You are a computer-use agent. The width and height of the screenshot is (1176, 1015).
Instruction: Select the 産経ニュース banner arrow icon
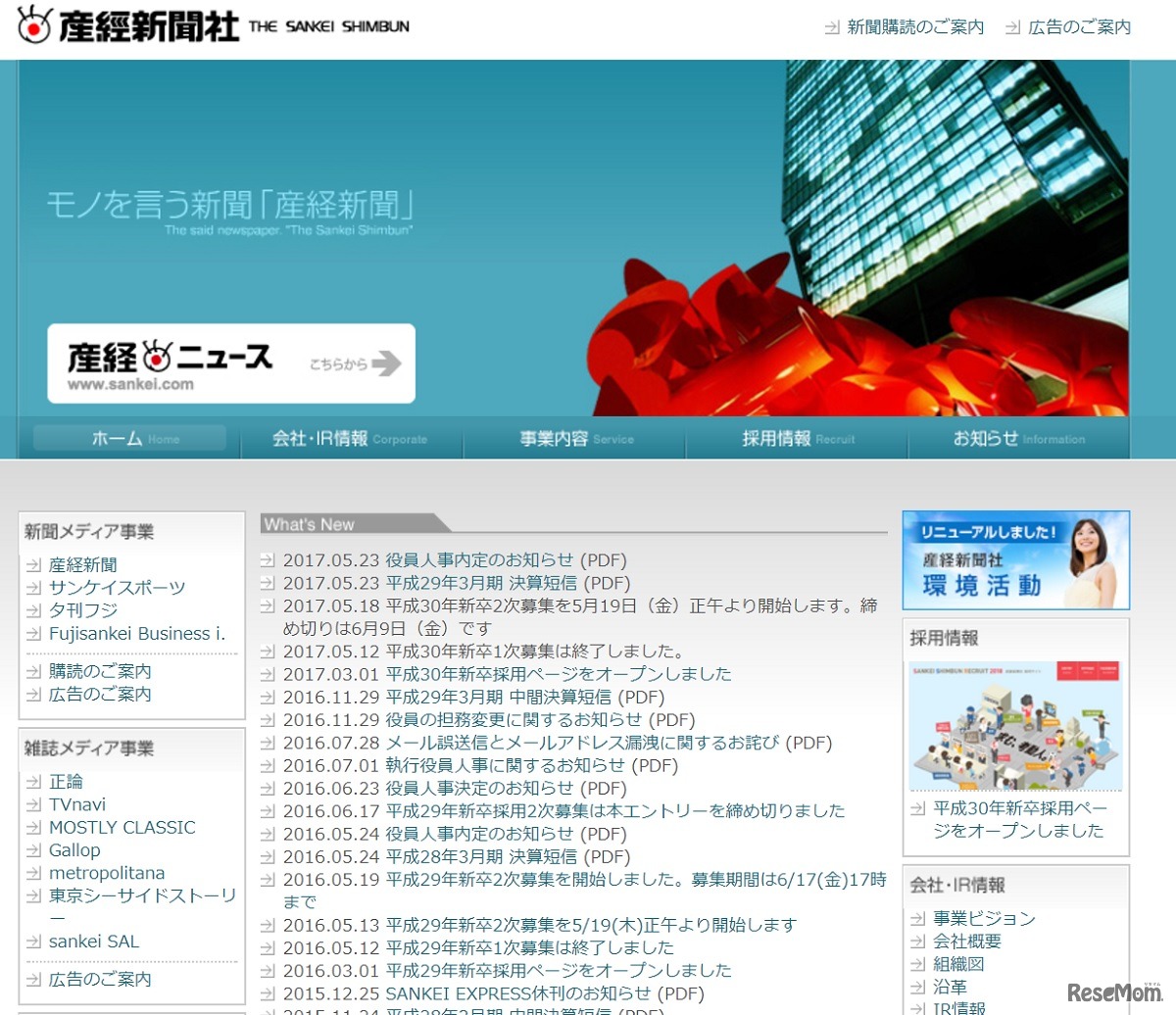pyautogui.click(x=388, y=363)
